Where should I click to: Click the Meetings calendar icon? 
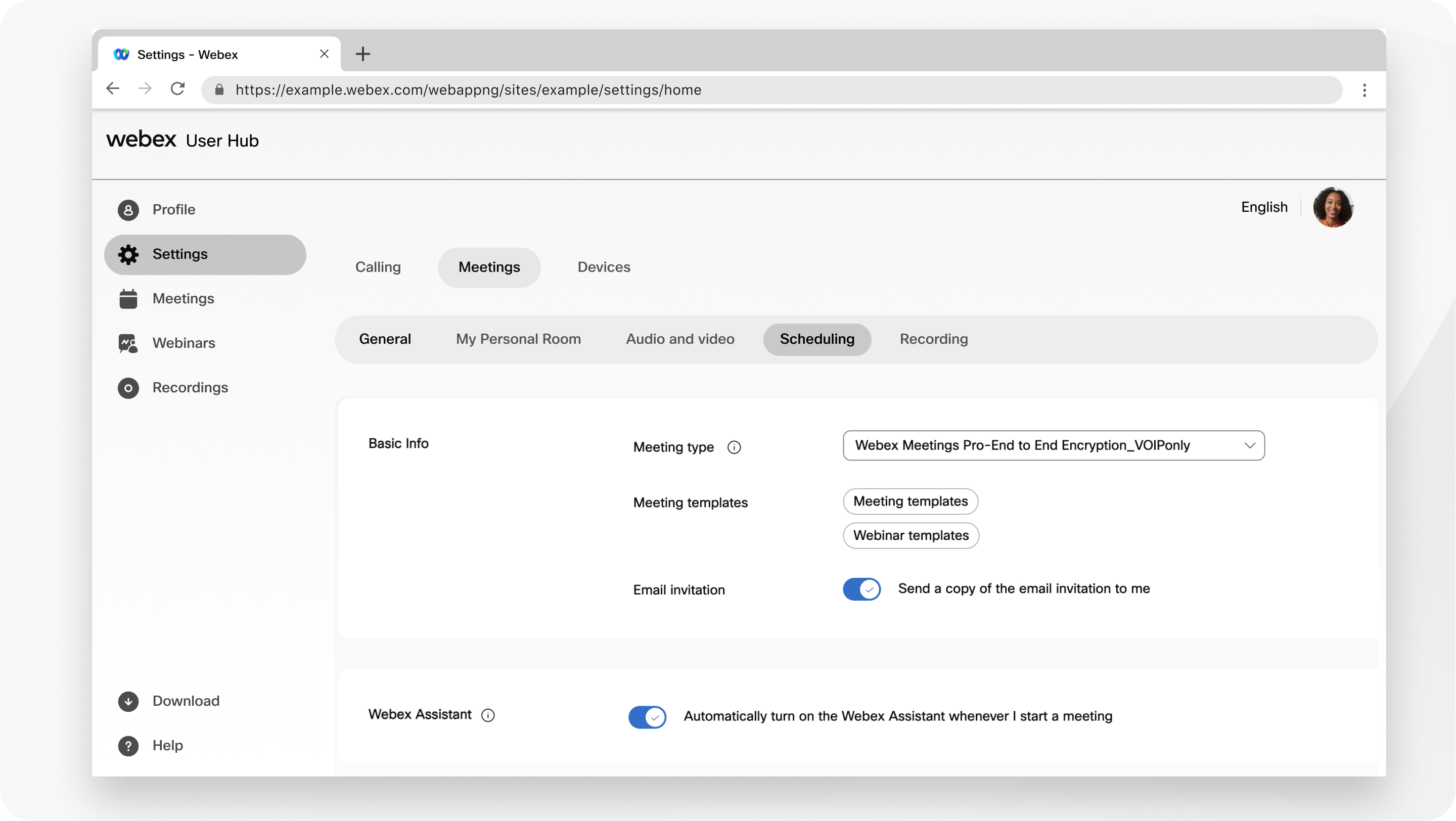[x=128, y=298]
